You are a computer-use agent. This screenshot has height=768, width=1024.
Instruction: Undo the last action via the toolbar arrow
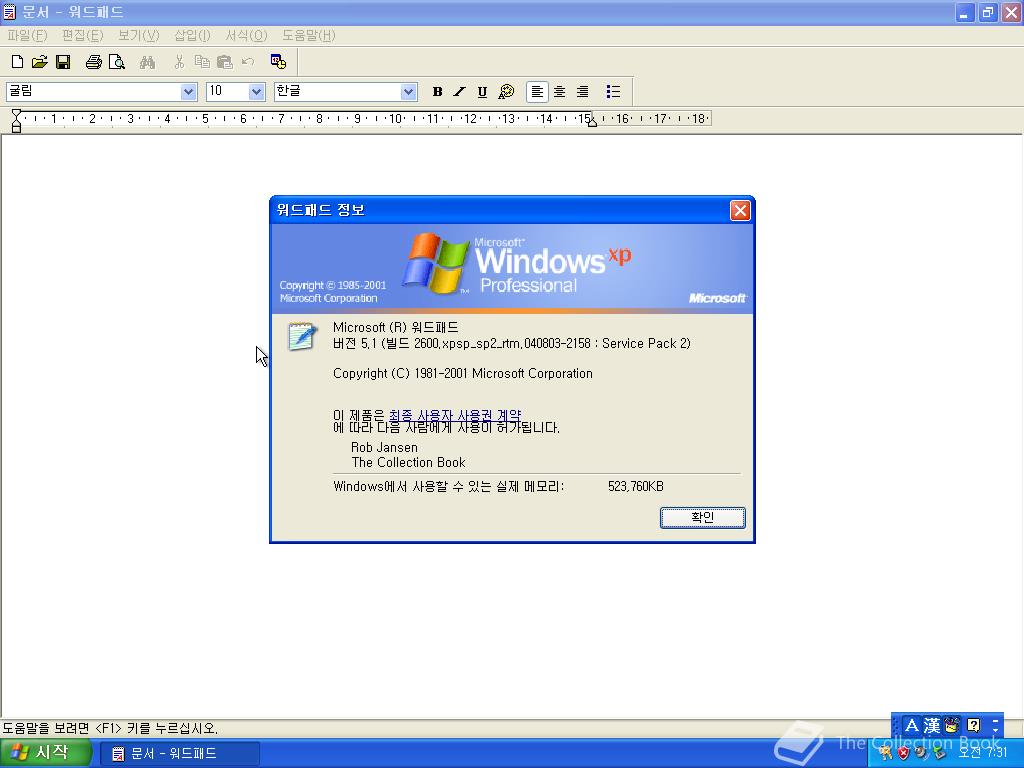248,62
